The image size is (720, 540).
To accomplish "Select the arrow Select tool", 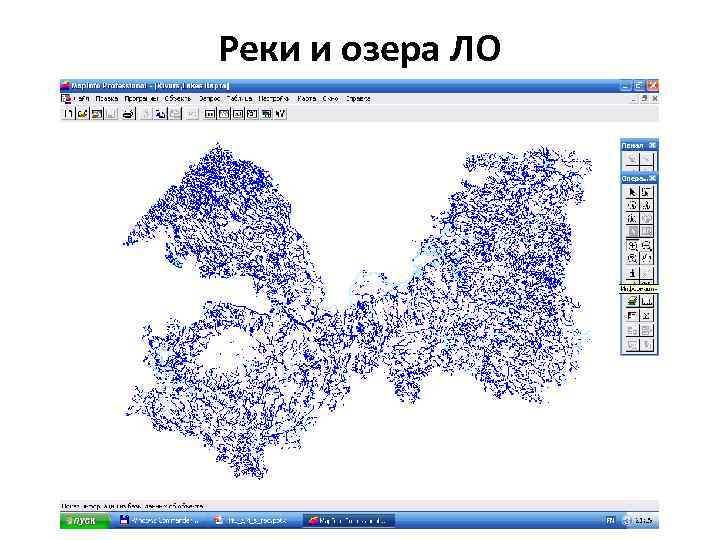I will pos(632,192).
